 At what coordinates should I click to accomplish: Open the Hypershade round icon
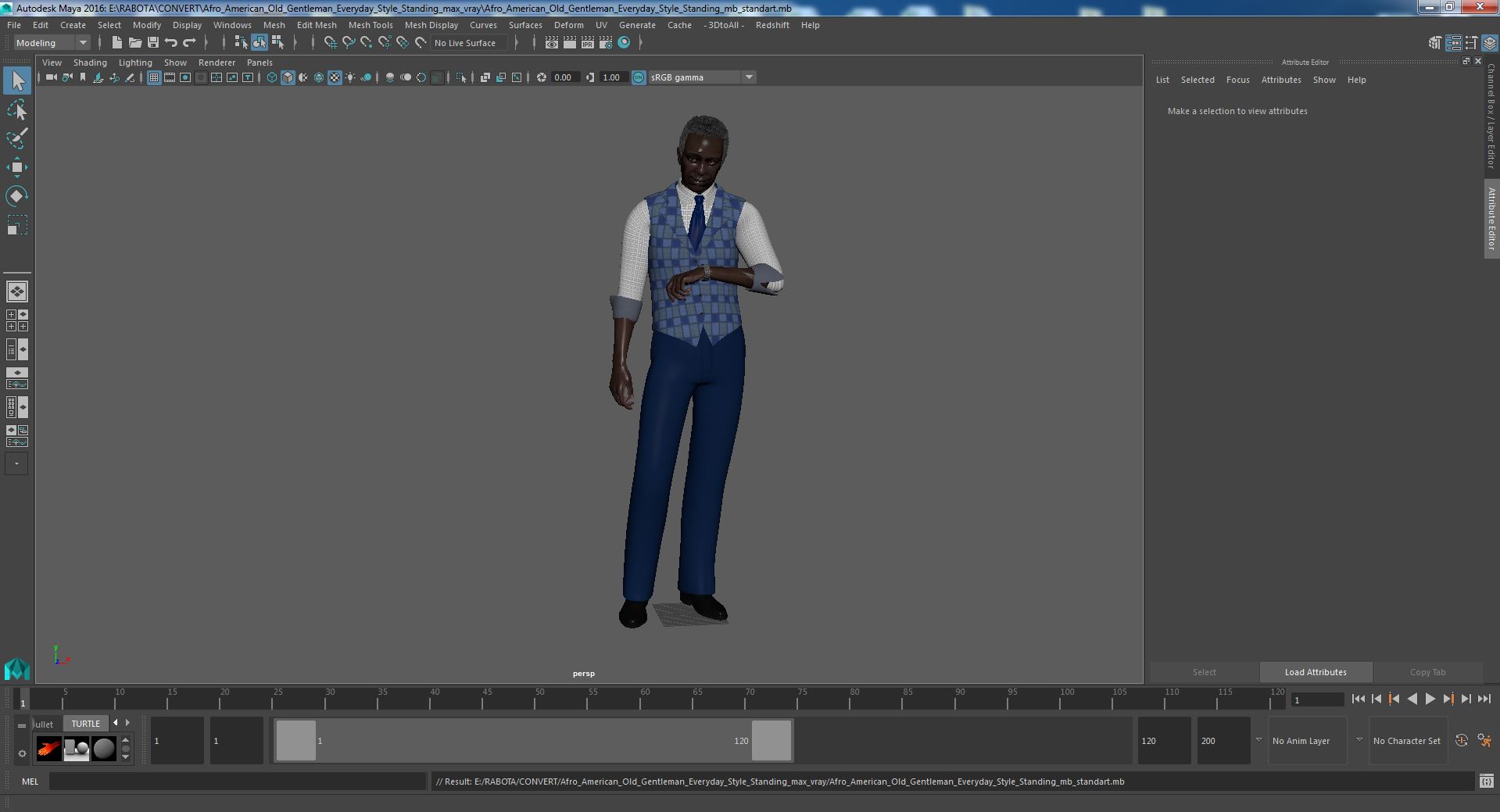click(x=624, y=43)
